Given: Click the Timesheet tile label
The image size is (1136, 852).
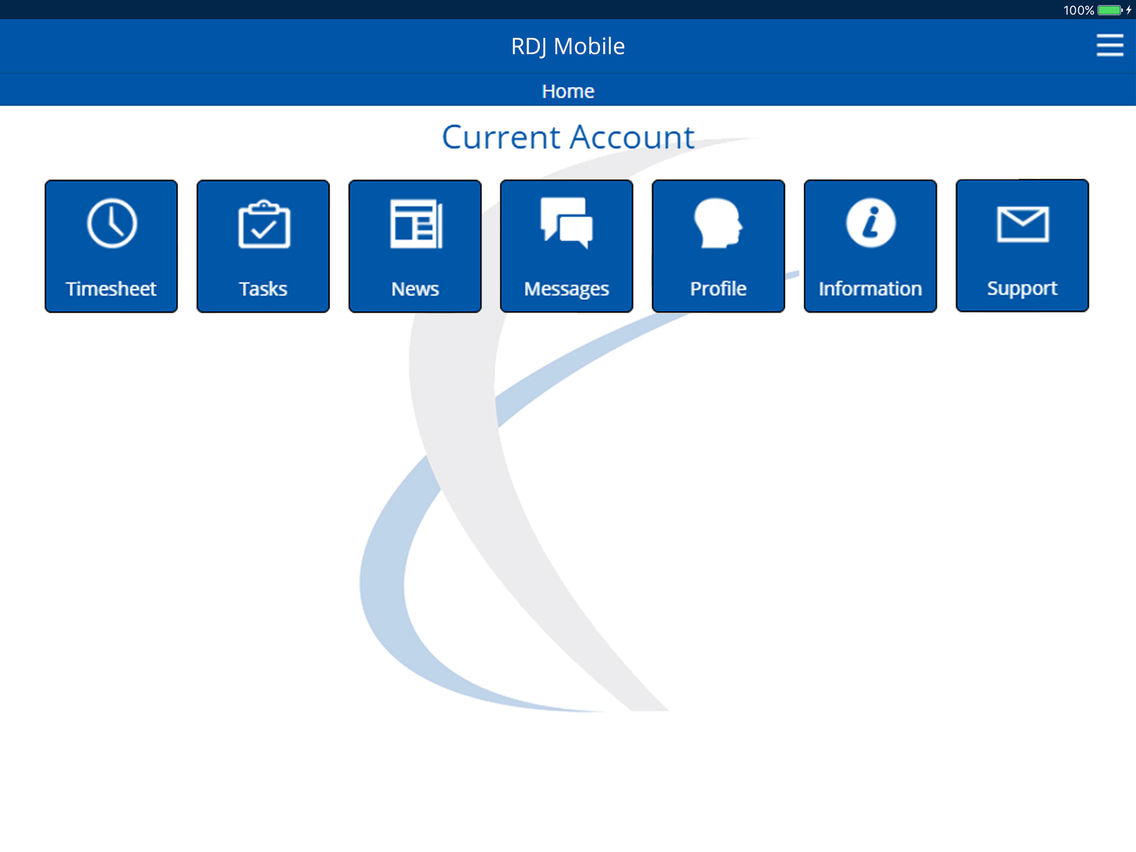Looking at the screenshot, I should [111, 288].
